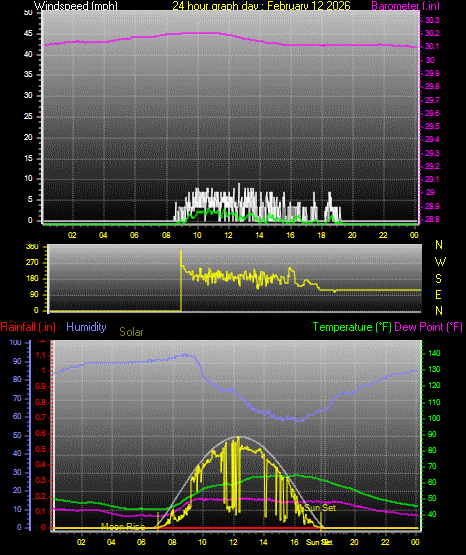Click the 30.2 barometer scale value
Image resolution: width=466 pixels, height=555 pixels.
click(x=432, y=33)
